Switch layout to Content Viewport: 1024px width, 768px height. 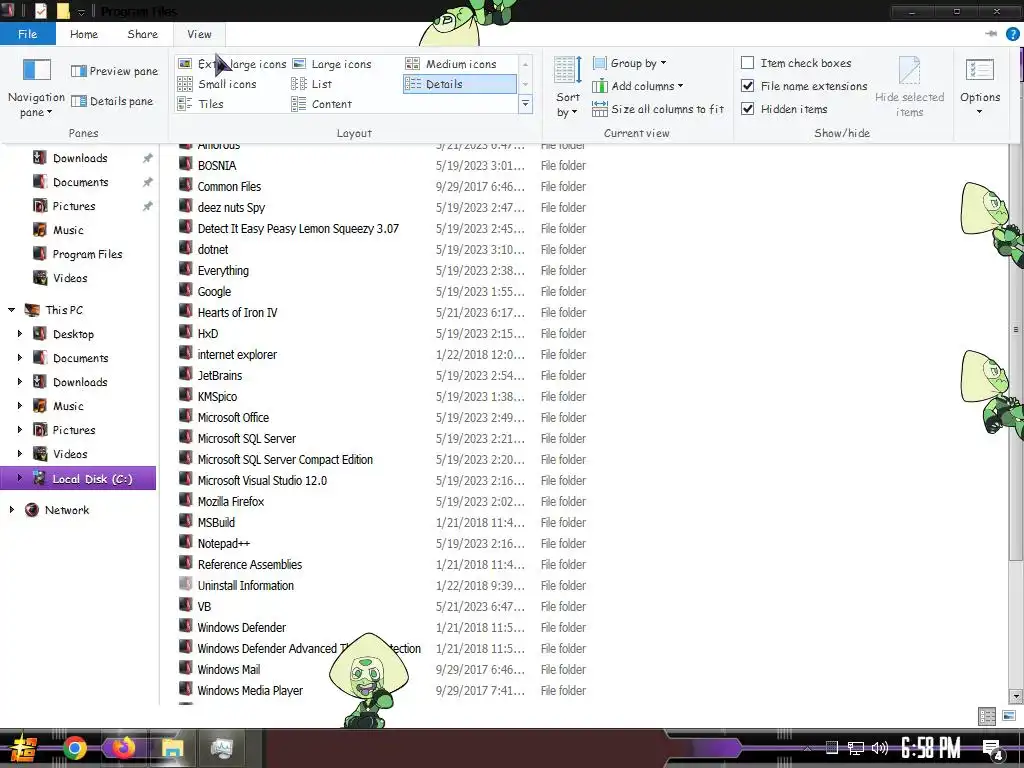click(x=322, y=104)
